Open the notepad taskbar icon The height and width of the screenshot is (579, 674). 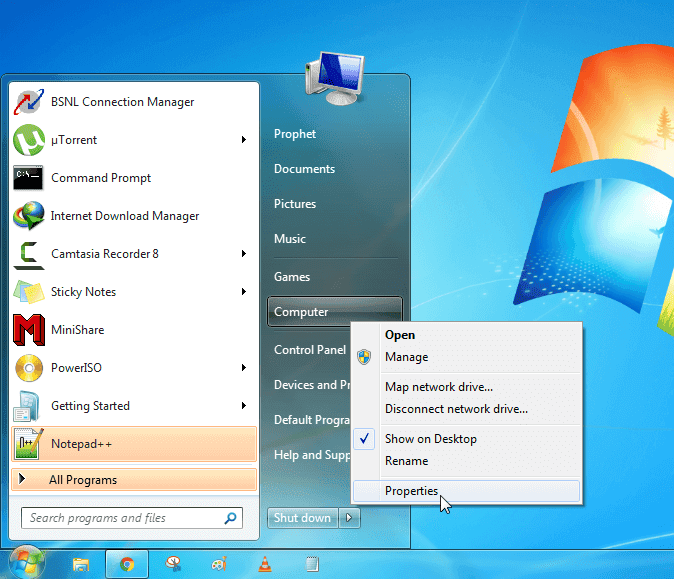point(312,564)
